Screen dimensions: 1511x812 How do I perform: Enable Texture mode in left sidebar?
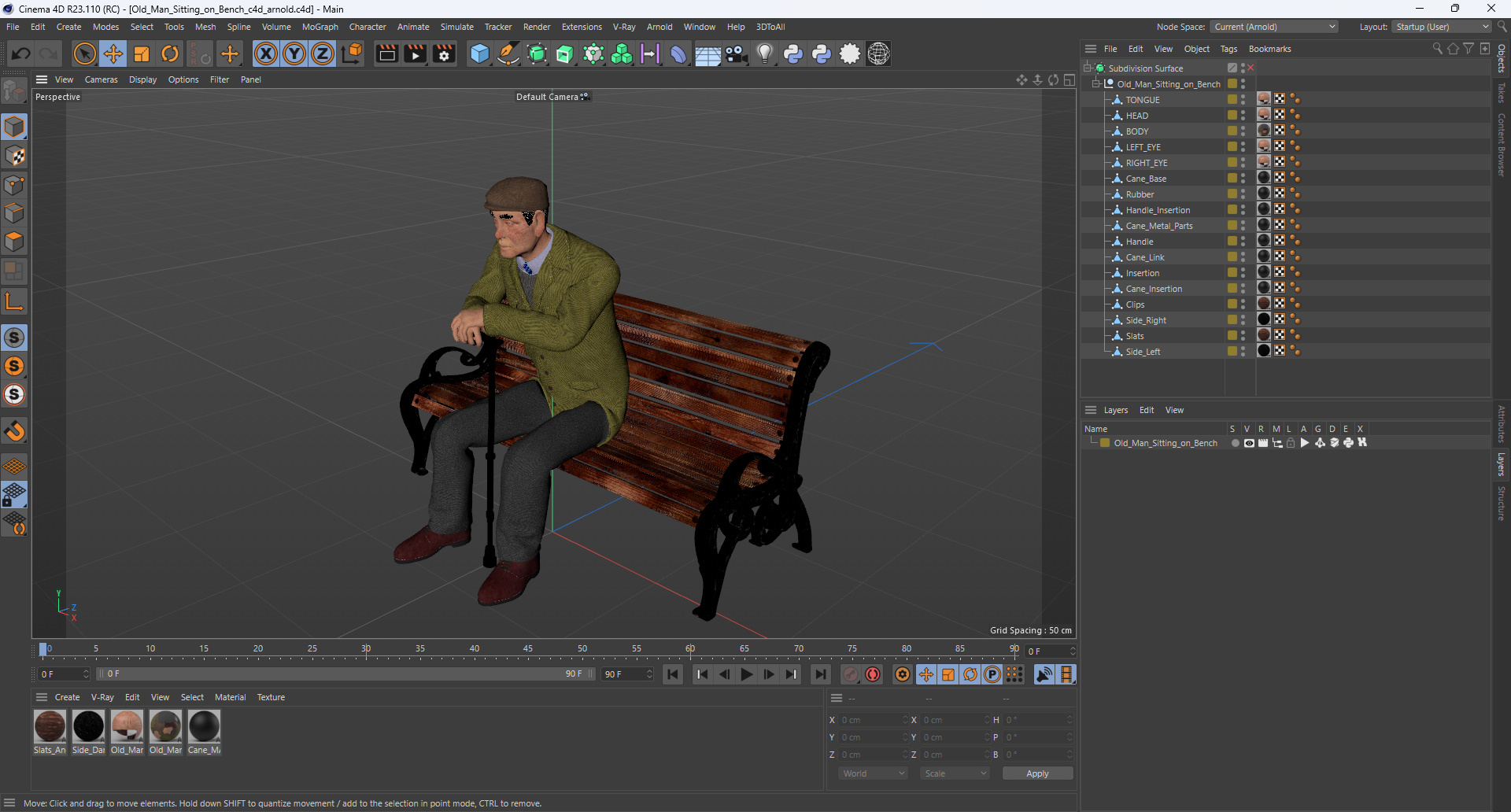tap(14, 156)
